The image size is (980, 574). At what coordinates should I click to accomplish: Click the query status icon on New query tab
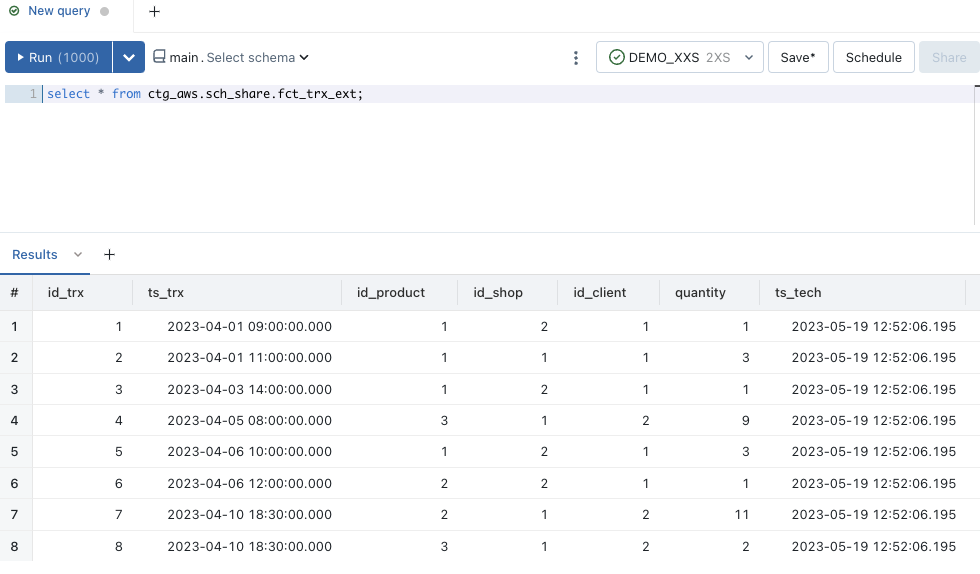pos(14,12)
